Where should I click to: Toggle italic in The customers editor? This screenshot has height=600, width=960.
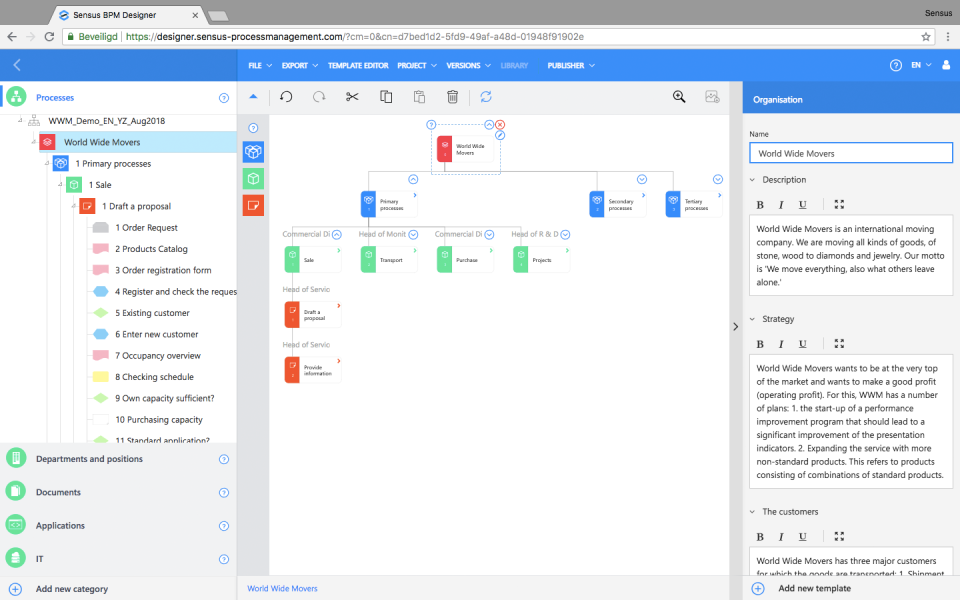click(781, 537)
